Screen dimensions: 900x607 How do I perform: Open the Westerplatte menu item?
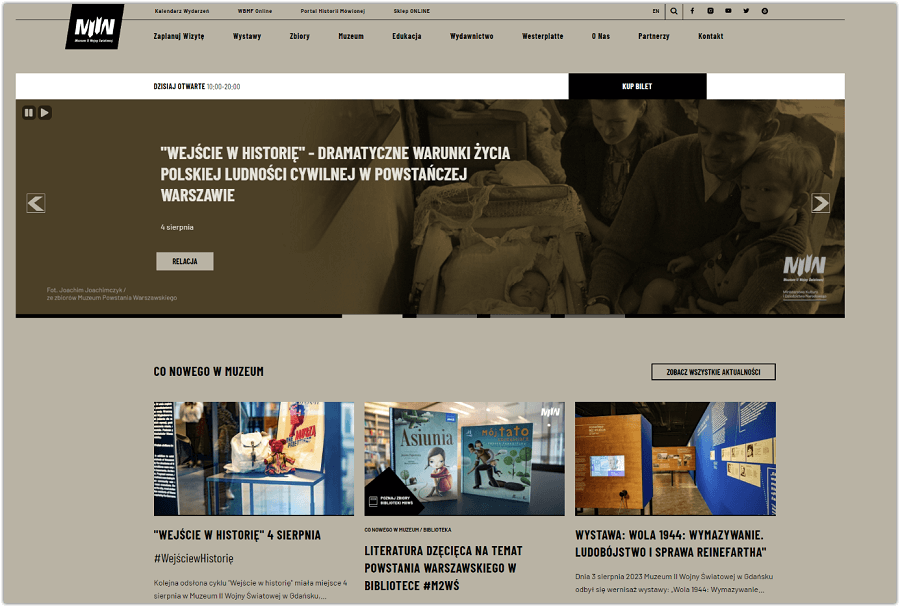[542, 36]
